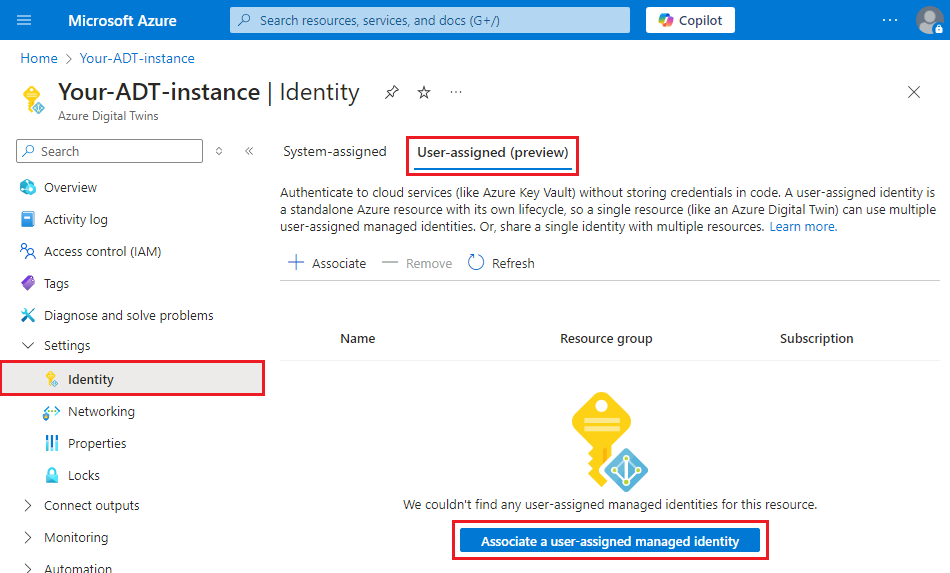Go to Home breadcrumb
Image resolution: width=950 pixels, height=573 pixels.
tap(39, 58)
